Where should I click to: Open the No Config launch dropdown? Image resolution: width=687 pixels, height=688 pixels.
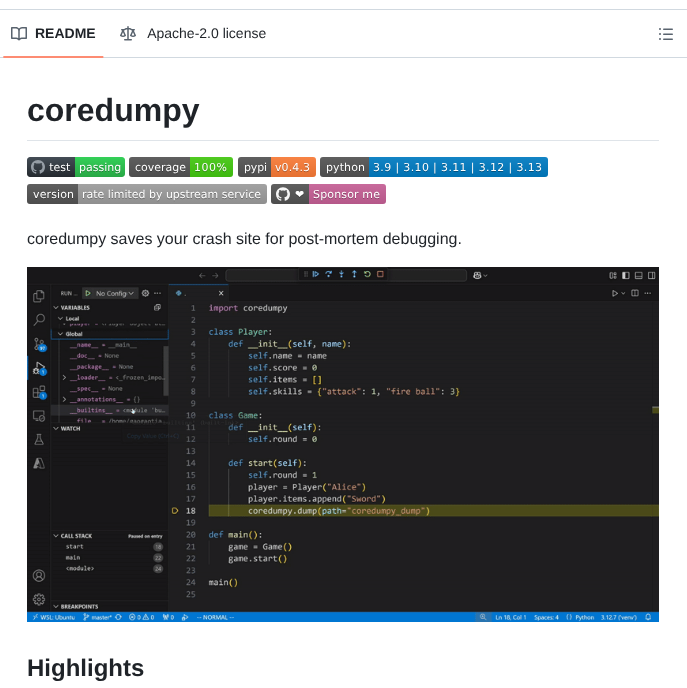(x=115, y=293)
